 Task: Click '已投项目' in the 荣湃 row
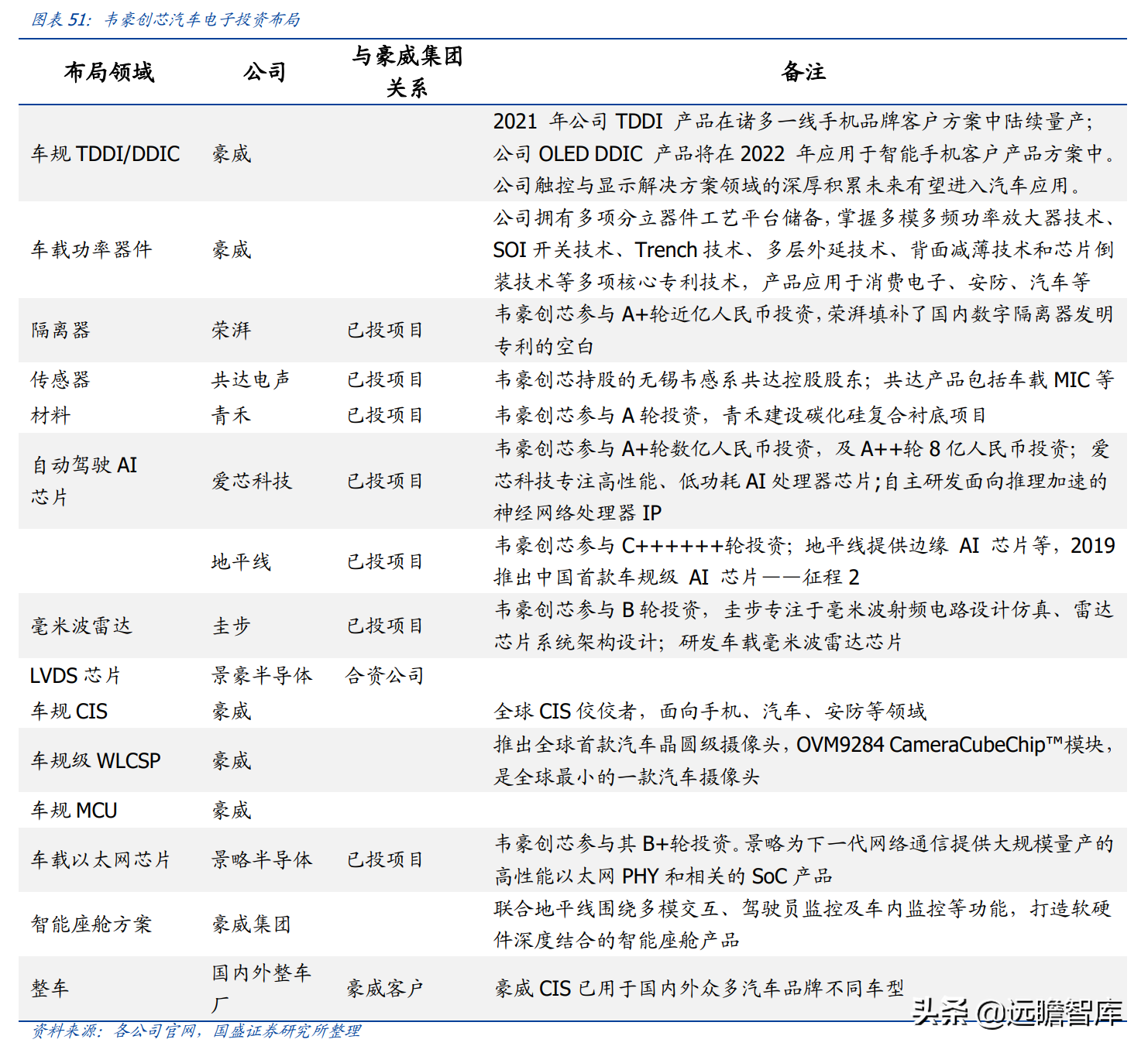[385, 330]
